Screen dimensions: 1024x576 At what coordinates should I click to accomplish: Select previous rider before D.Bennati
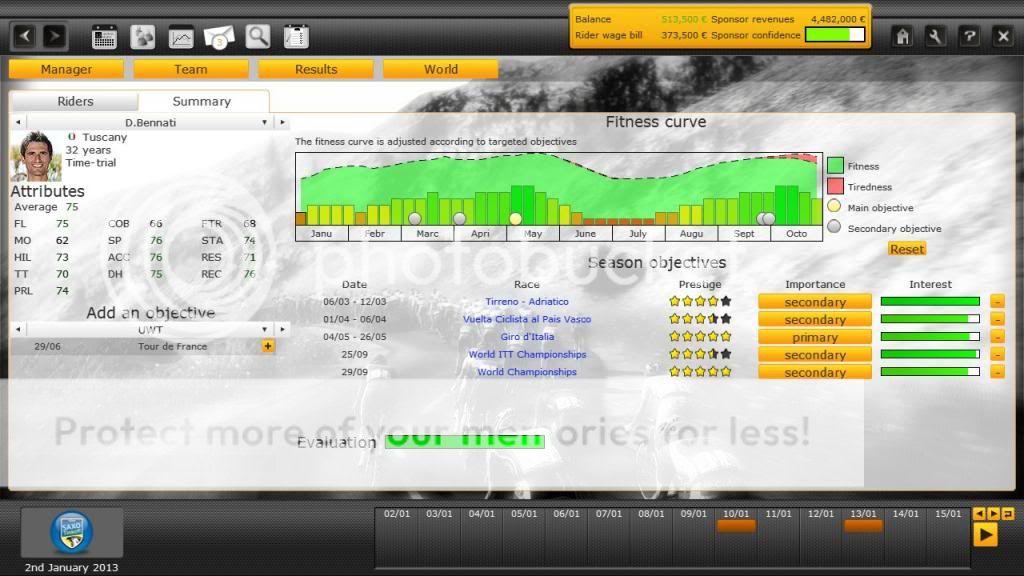tap(16, 122)
